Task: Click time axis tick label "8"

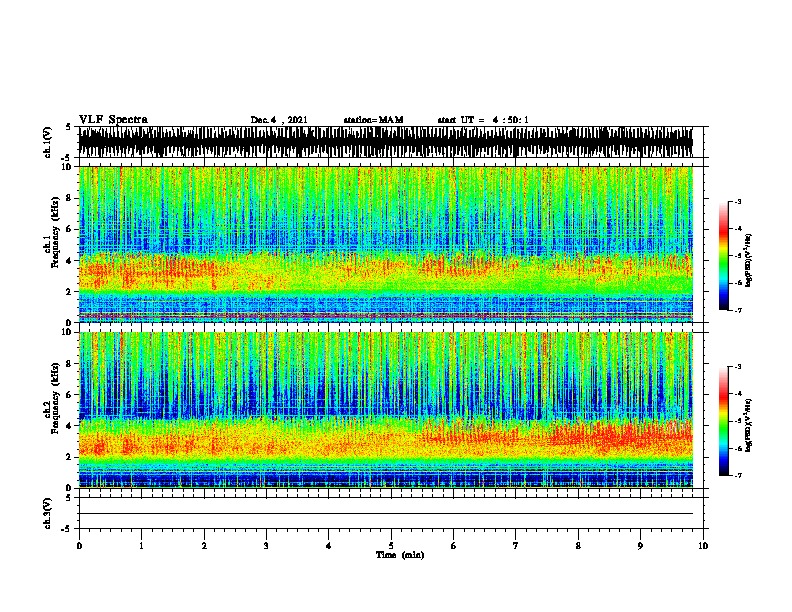Action: (578, 546)
